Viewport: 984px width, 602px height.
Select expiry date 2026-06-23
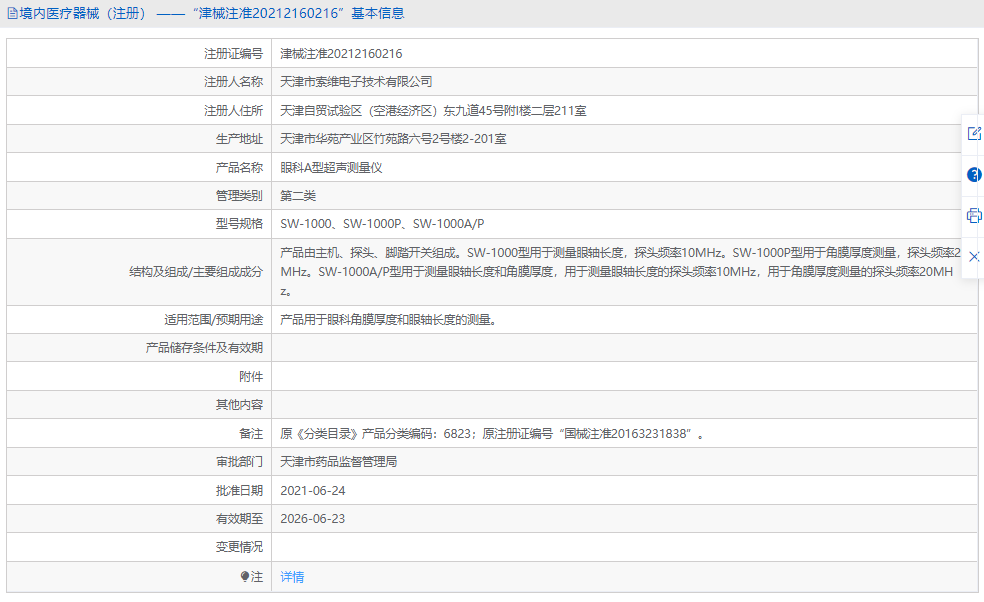(313, 519)
